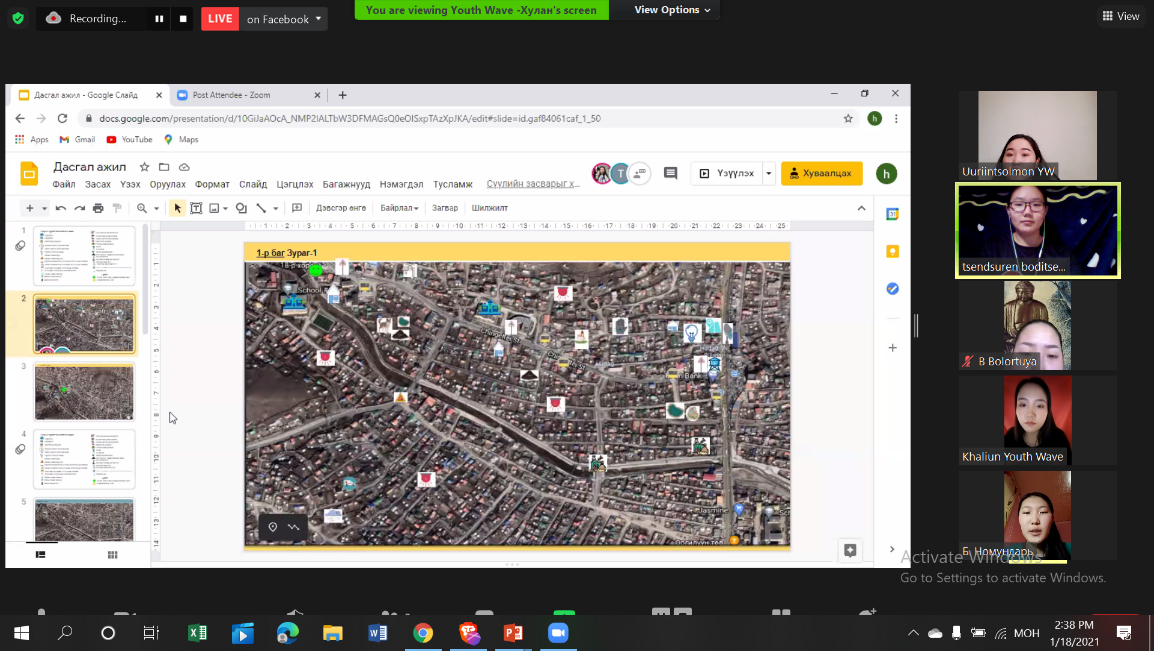Expand the View Options dropdown
This screenshot has width=1154, height=651.
[672, 10]
